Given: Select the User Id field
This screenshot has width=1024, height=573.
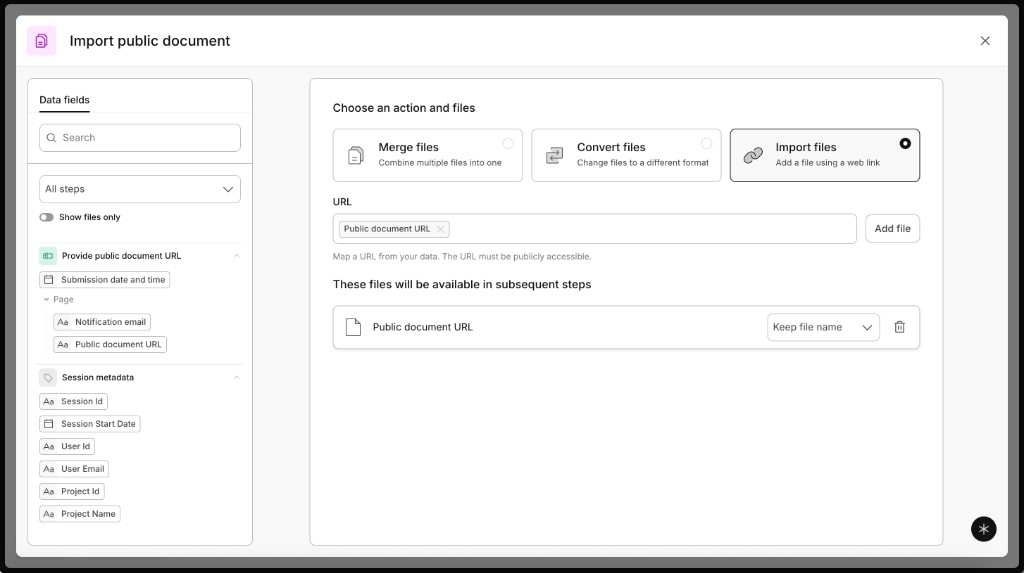Looking at the screenshot, I should tap(67, 446).
